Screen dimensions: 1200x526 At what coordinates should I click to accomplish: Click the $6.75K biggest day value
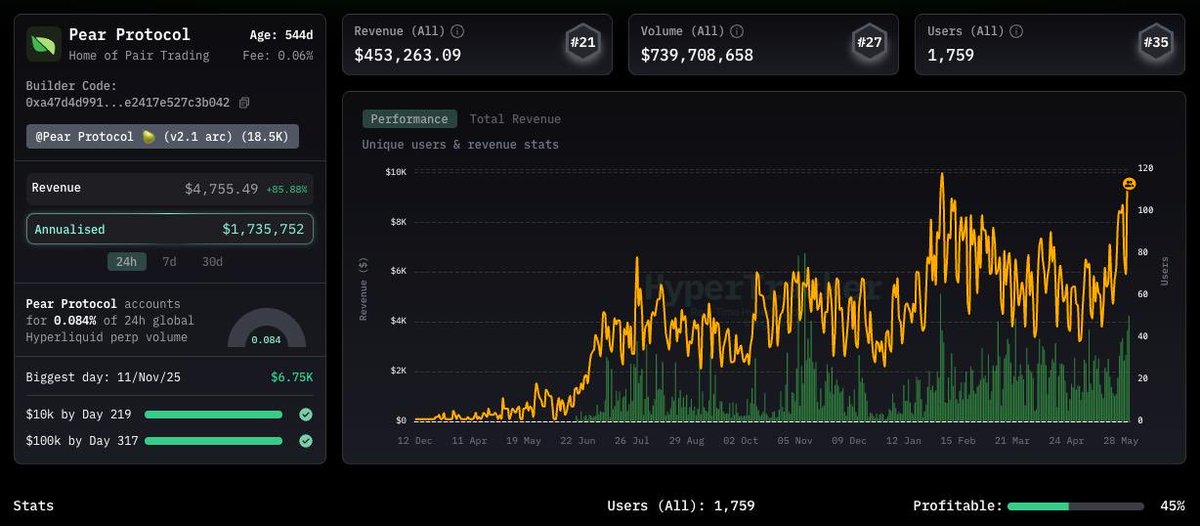coord(291,377)
